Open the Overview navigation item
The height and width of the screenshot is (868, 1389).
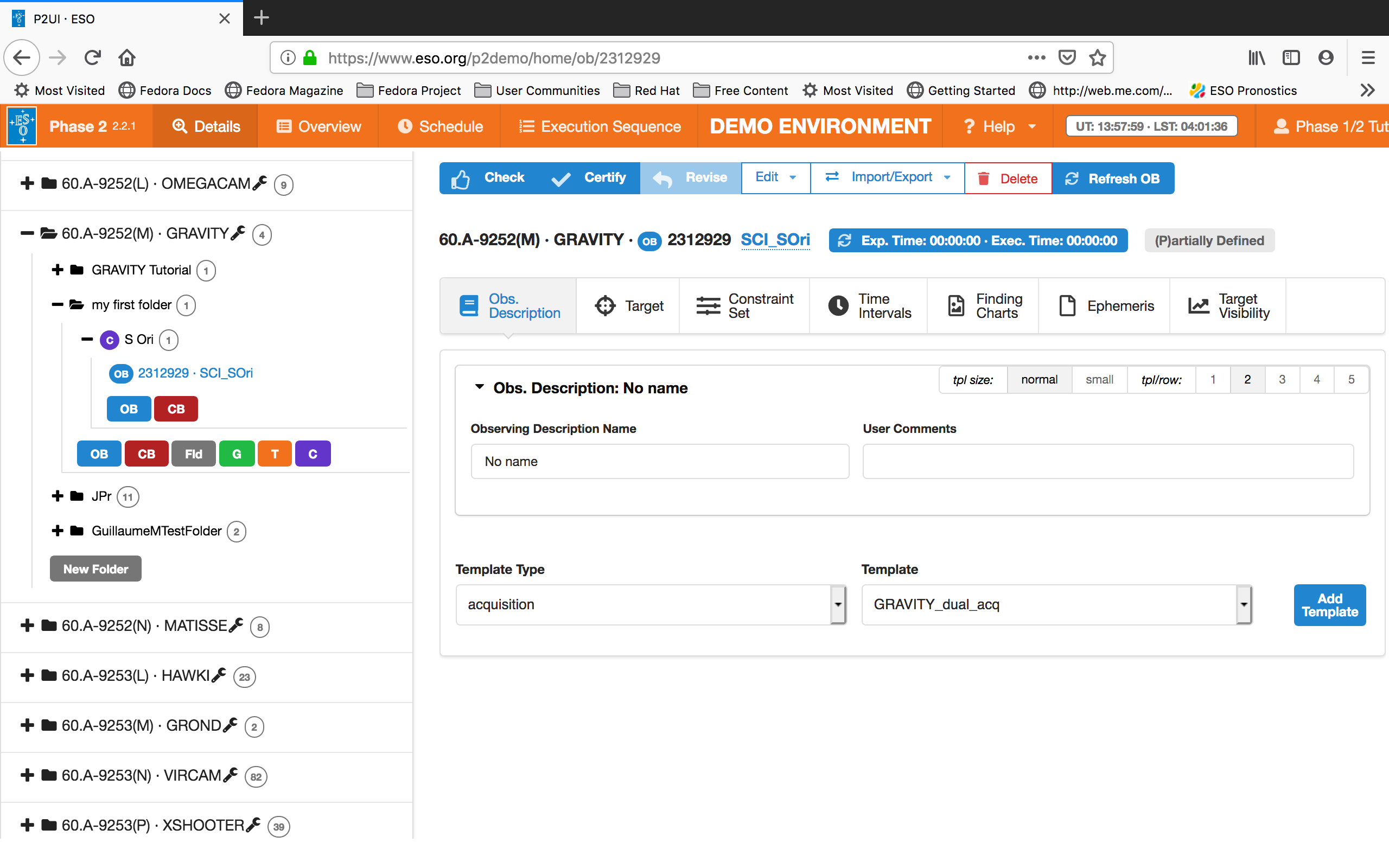coord(318,126)
